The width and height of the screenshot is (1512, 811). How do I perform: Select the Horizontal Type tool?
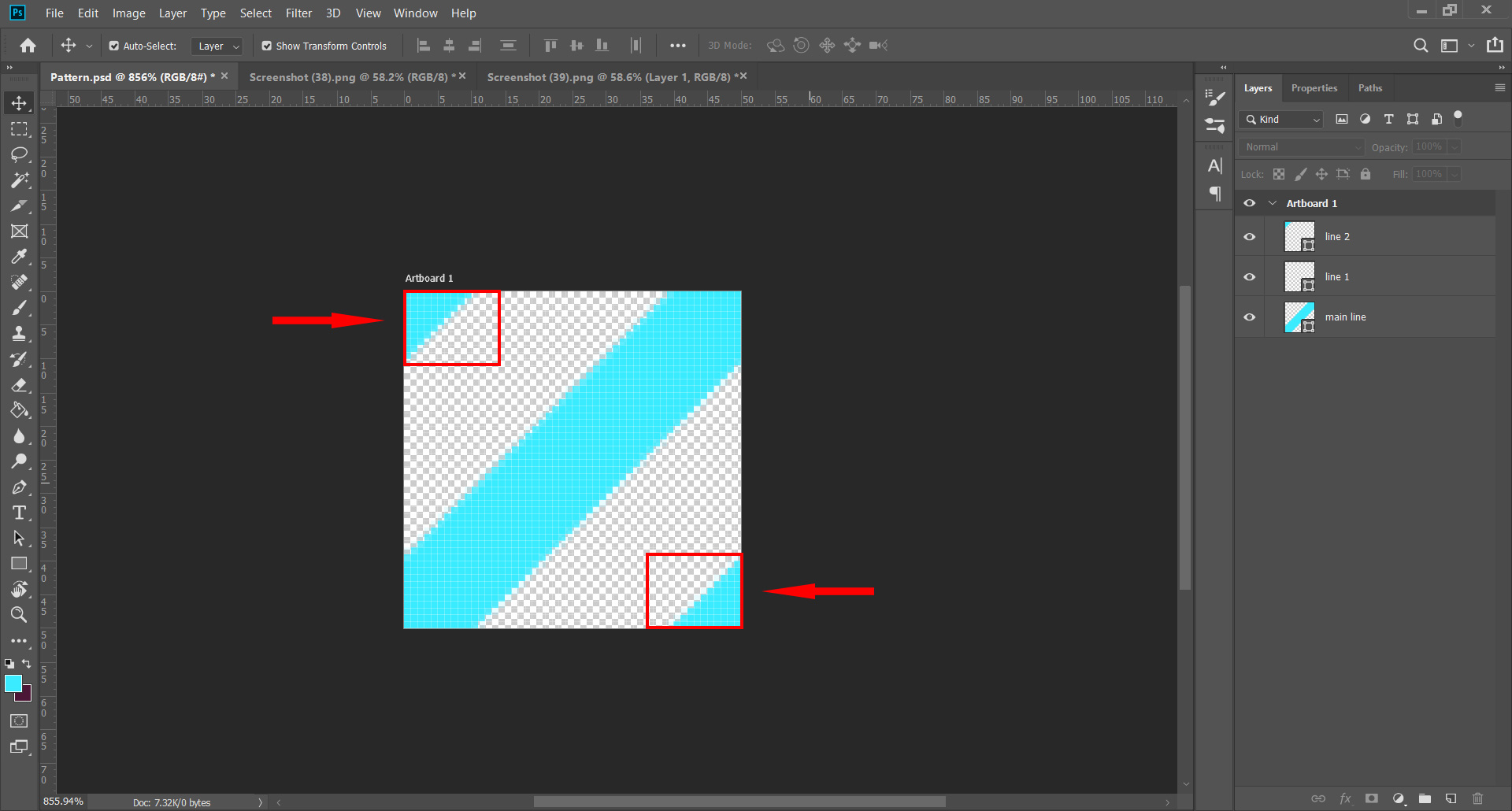[x=19, y=513]
